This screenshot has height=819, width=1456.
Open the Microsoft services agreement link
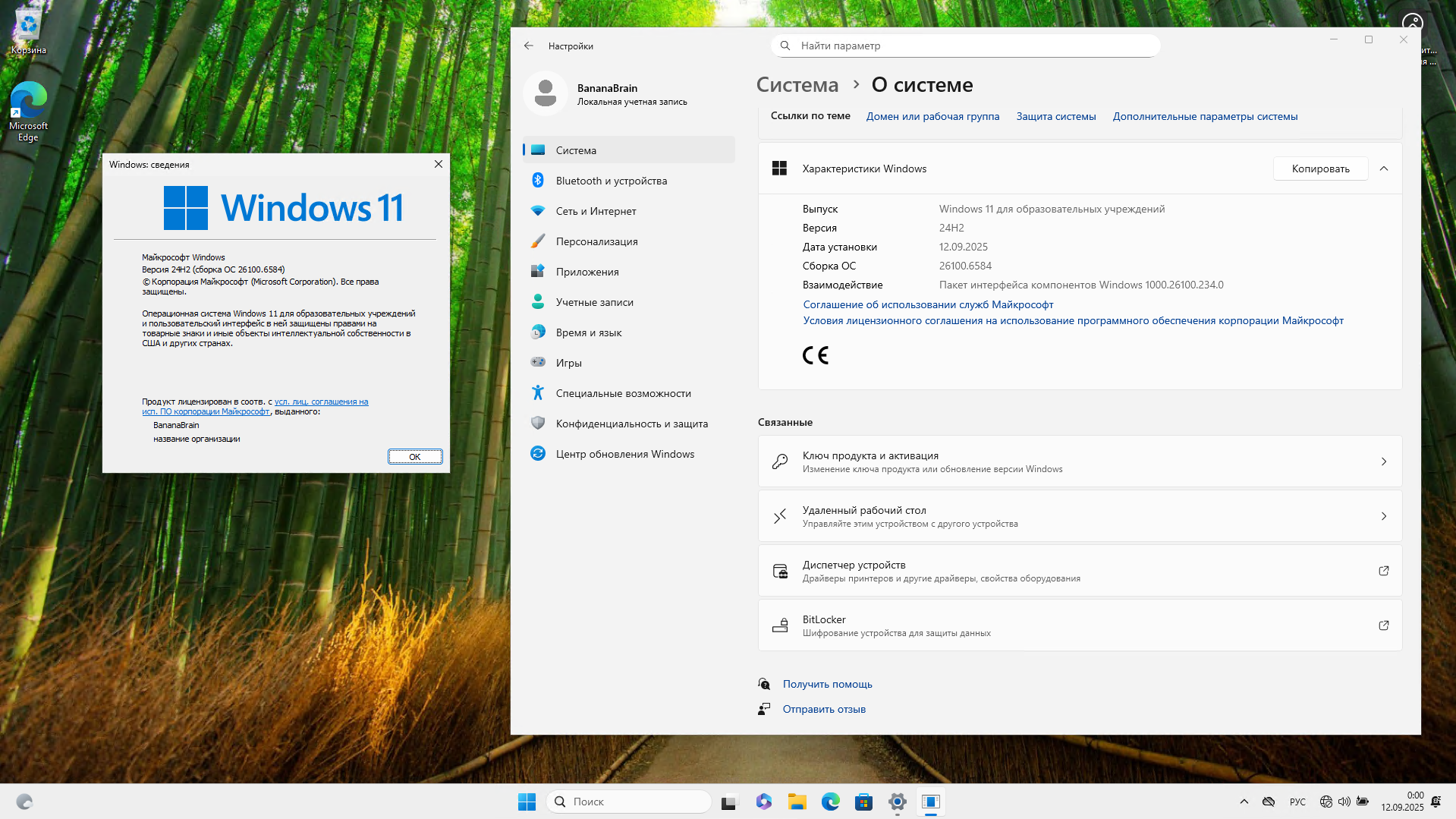(928, 304)
